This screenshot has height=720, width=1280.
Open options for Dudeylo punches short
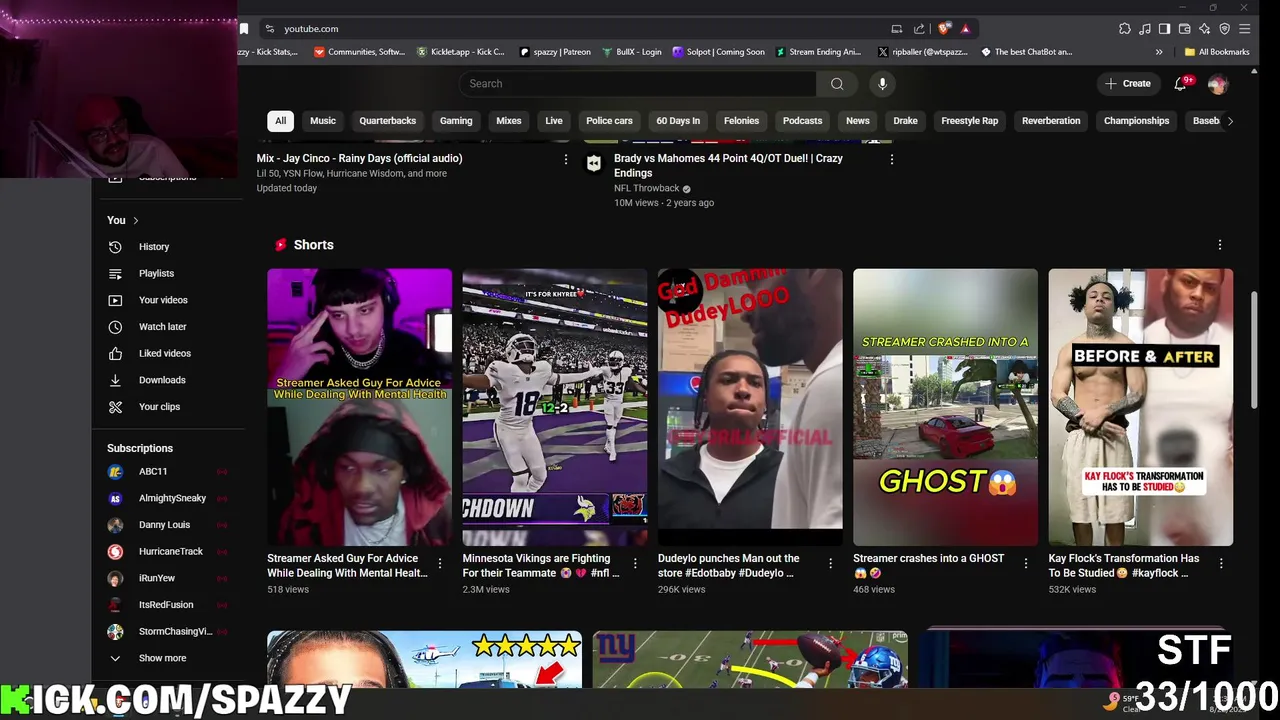(830, 564)
